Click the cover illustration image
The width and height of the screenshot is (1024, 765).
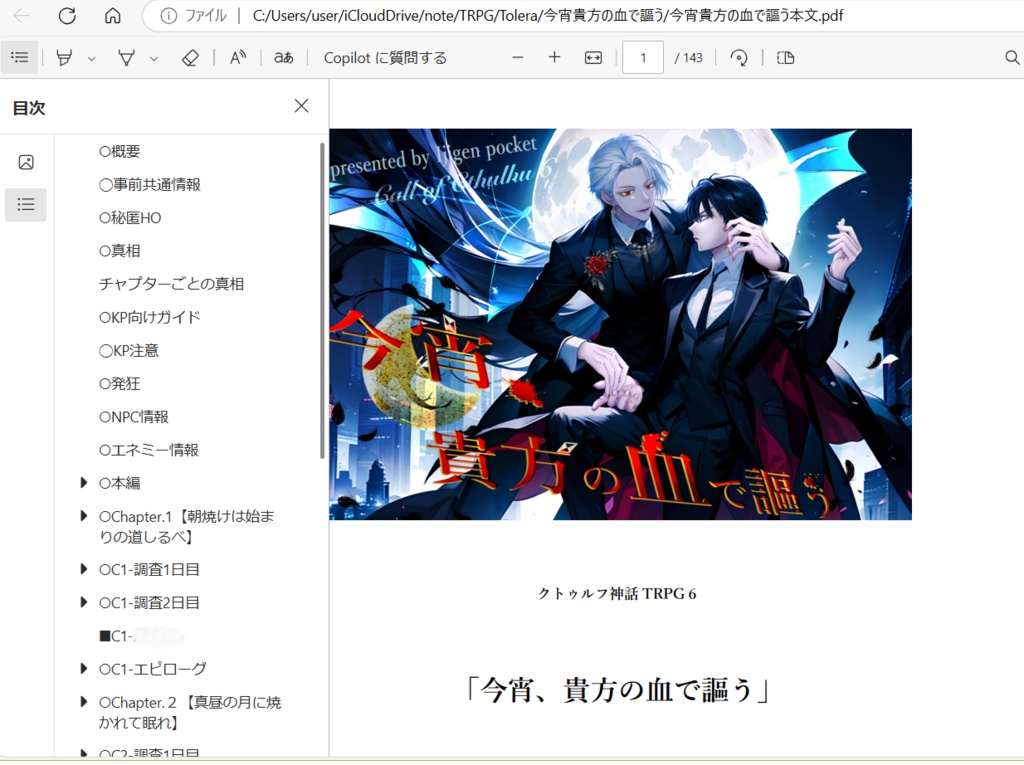620,324
